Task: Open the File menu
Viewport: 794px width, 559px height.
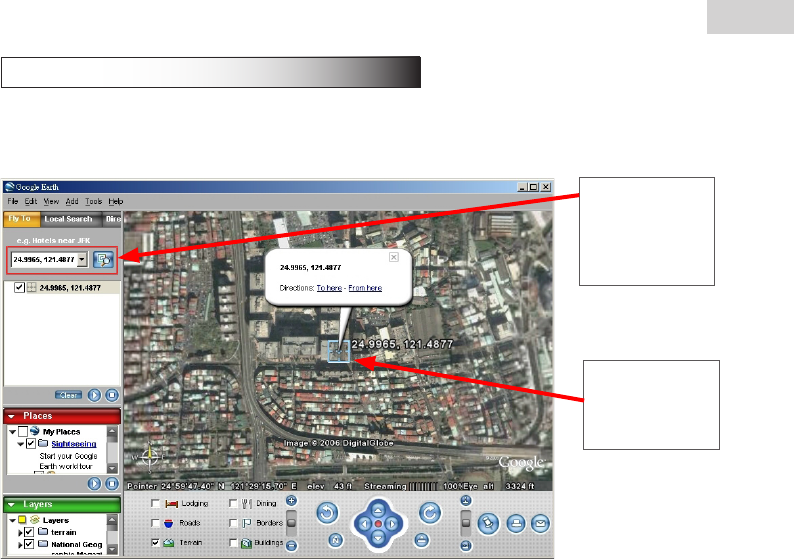Action: [13, 201]
